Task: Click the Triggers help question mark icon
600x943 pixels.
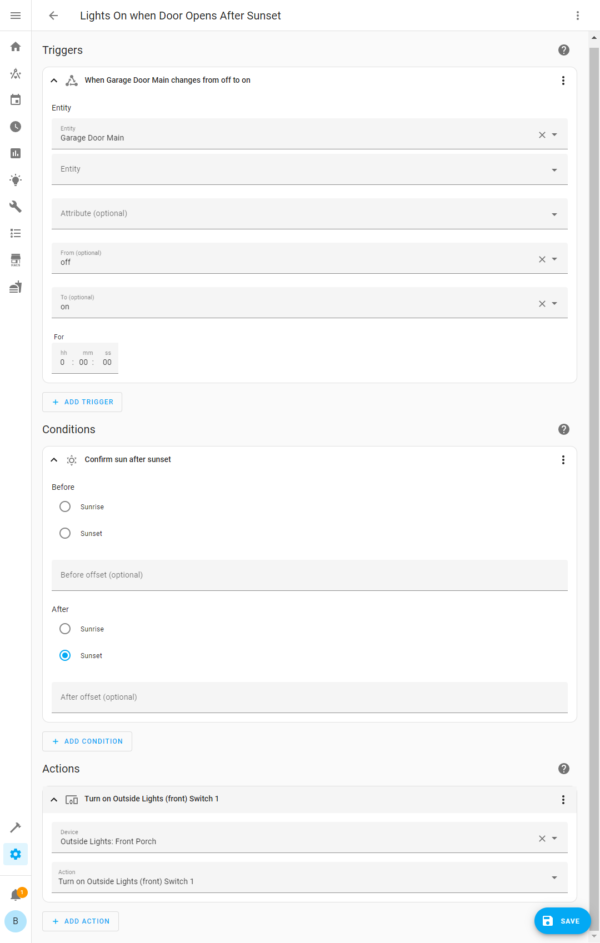Action: [x=563, y=49]
